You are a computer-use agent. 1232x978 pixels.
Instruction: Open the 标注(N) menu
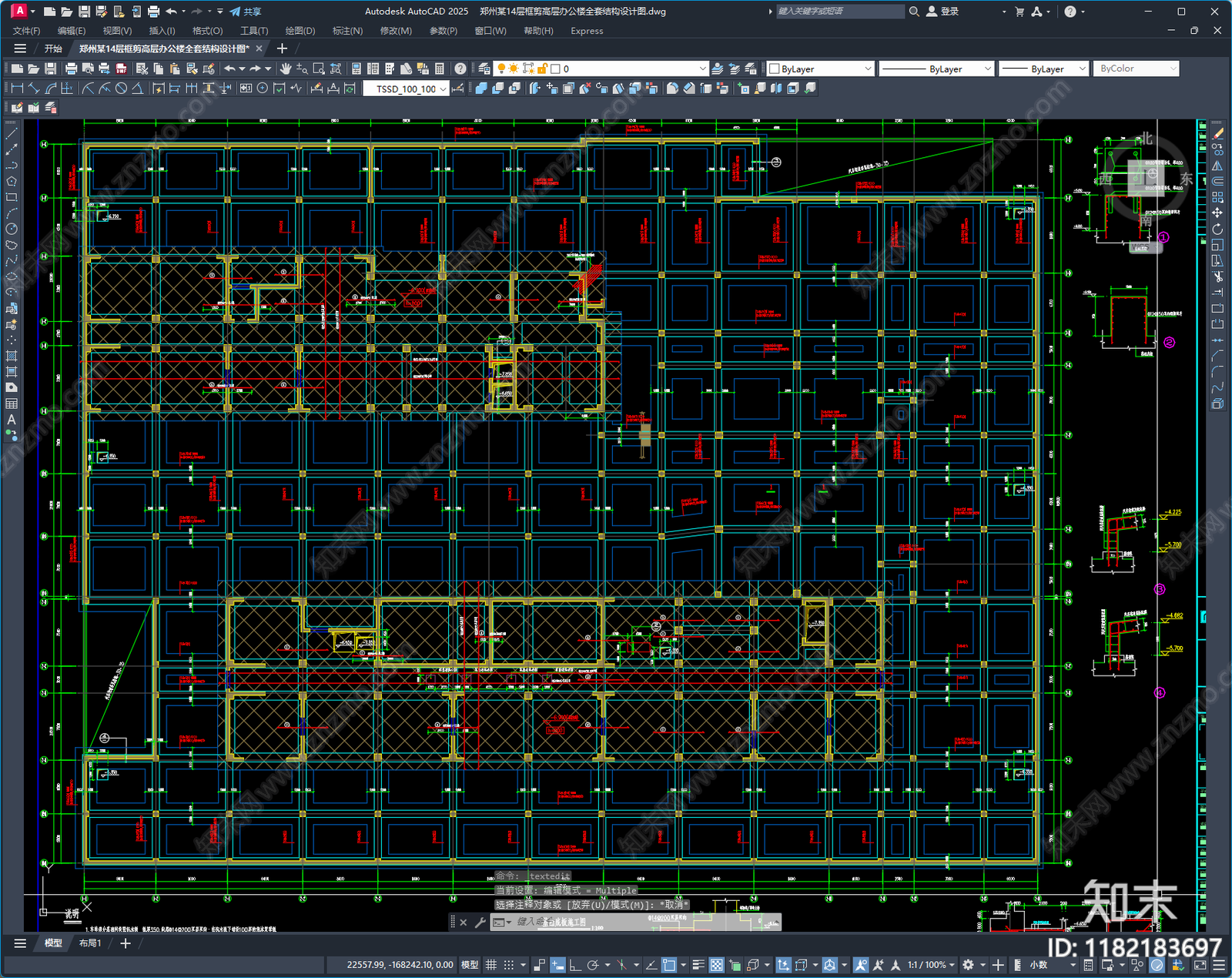pyautogui.click(x=347, y=31)
